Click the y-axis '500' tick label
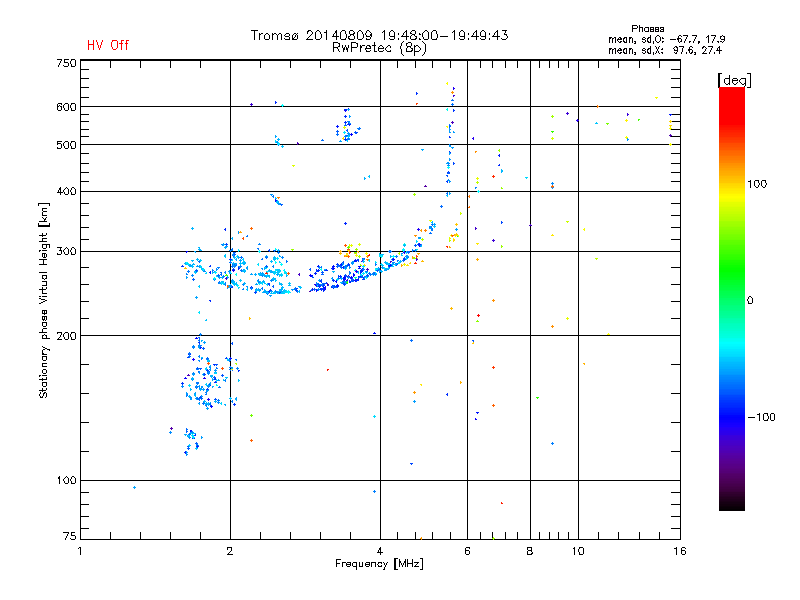Image resolution: width=800 pixels, height=600 pixels. 66,145
